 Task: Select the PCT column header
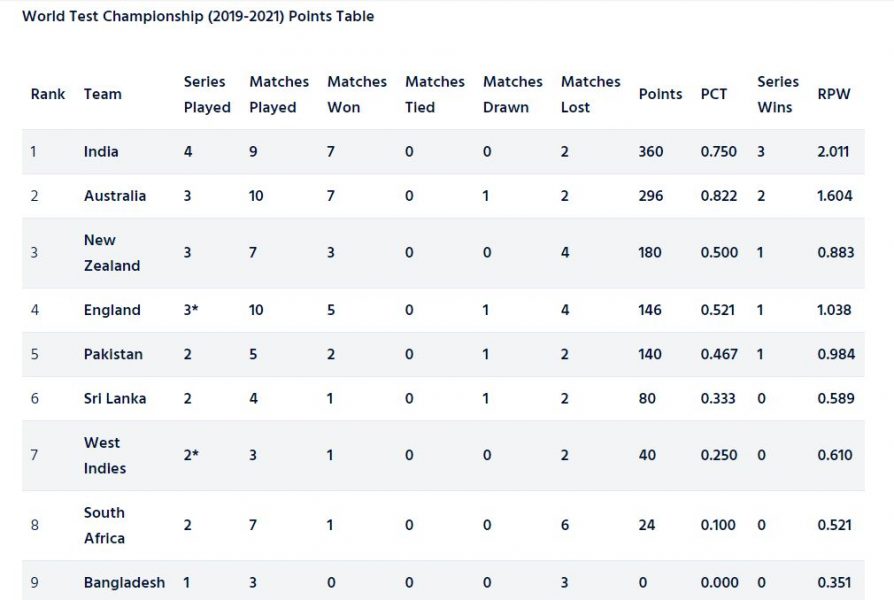[x=714, y=94]
